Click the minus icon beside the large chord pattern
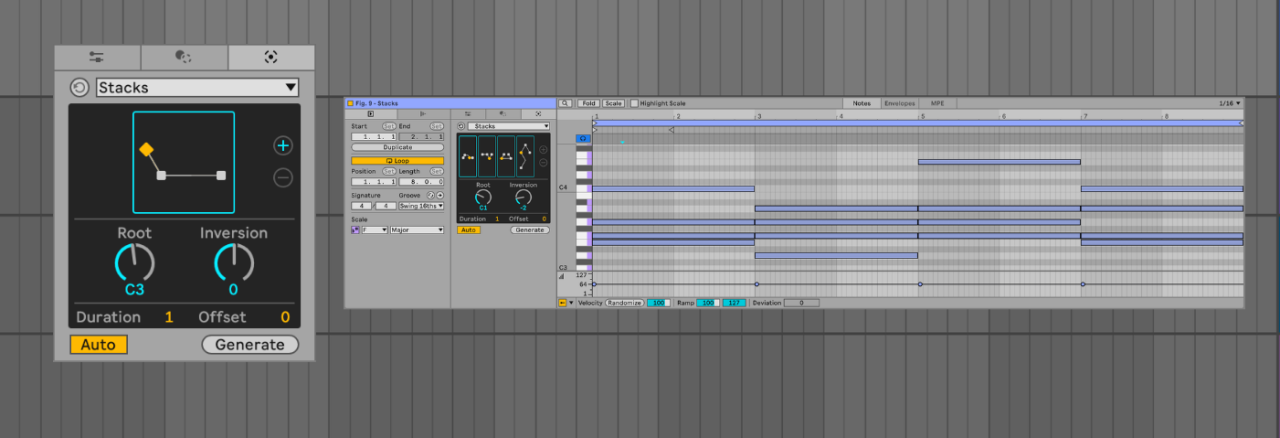The height and width of the screenshot is (438, 1280). (x=283, y=178)
